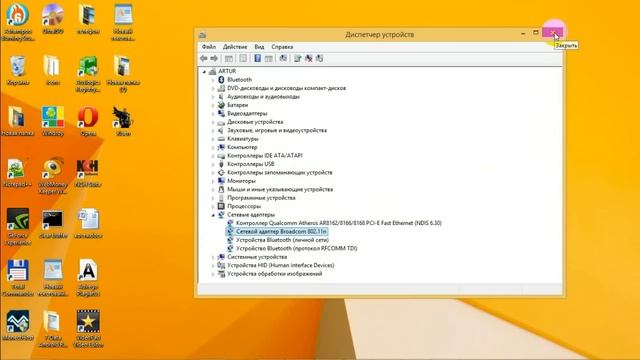Collapse the Сетевые адаптеры category

click(x=213, y=215)
